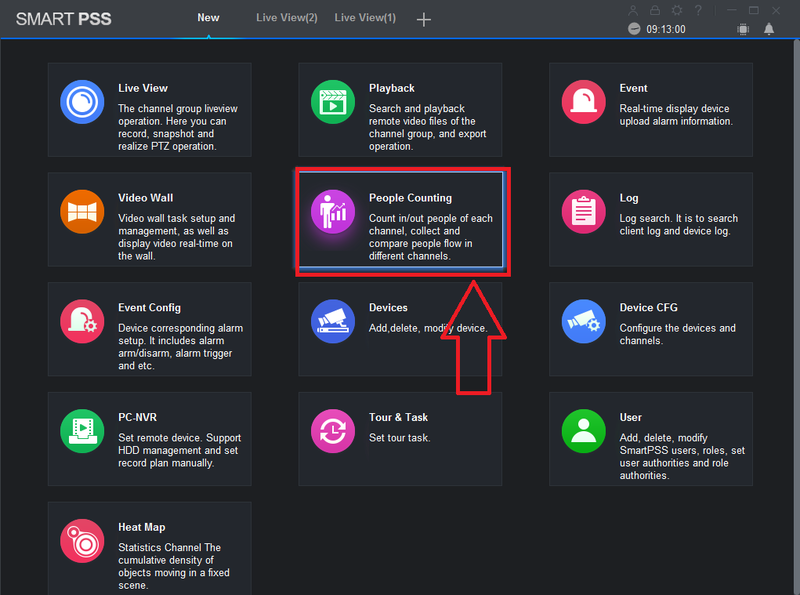Viewport: 800px width, 595px height.
Task: Click the CPU chip status icon
Action: tap(743, 29)
